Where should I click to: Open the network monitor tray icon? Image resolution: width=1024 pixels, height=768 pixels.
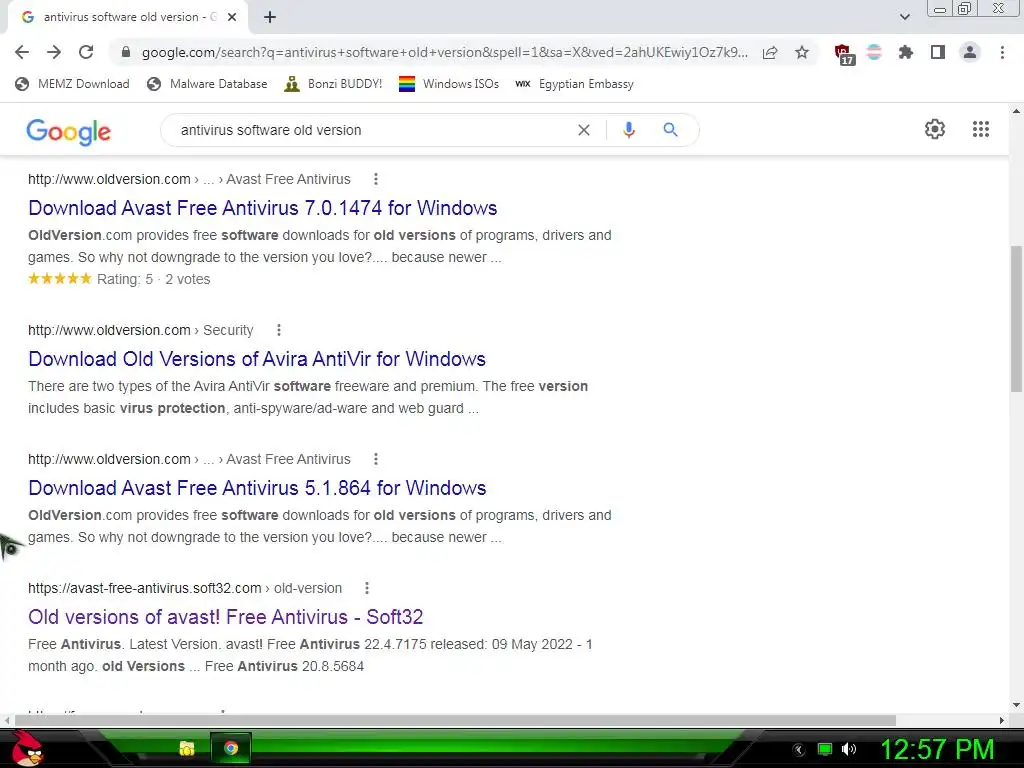tap(825, 749)
